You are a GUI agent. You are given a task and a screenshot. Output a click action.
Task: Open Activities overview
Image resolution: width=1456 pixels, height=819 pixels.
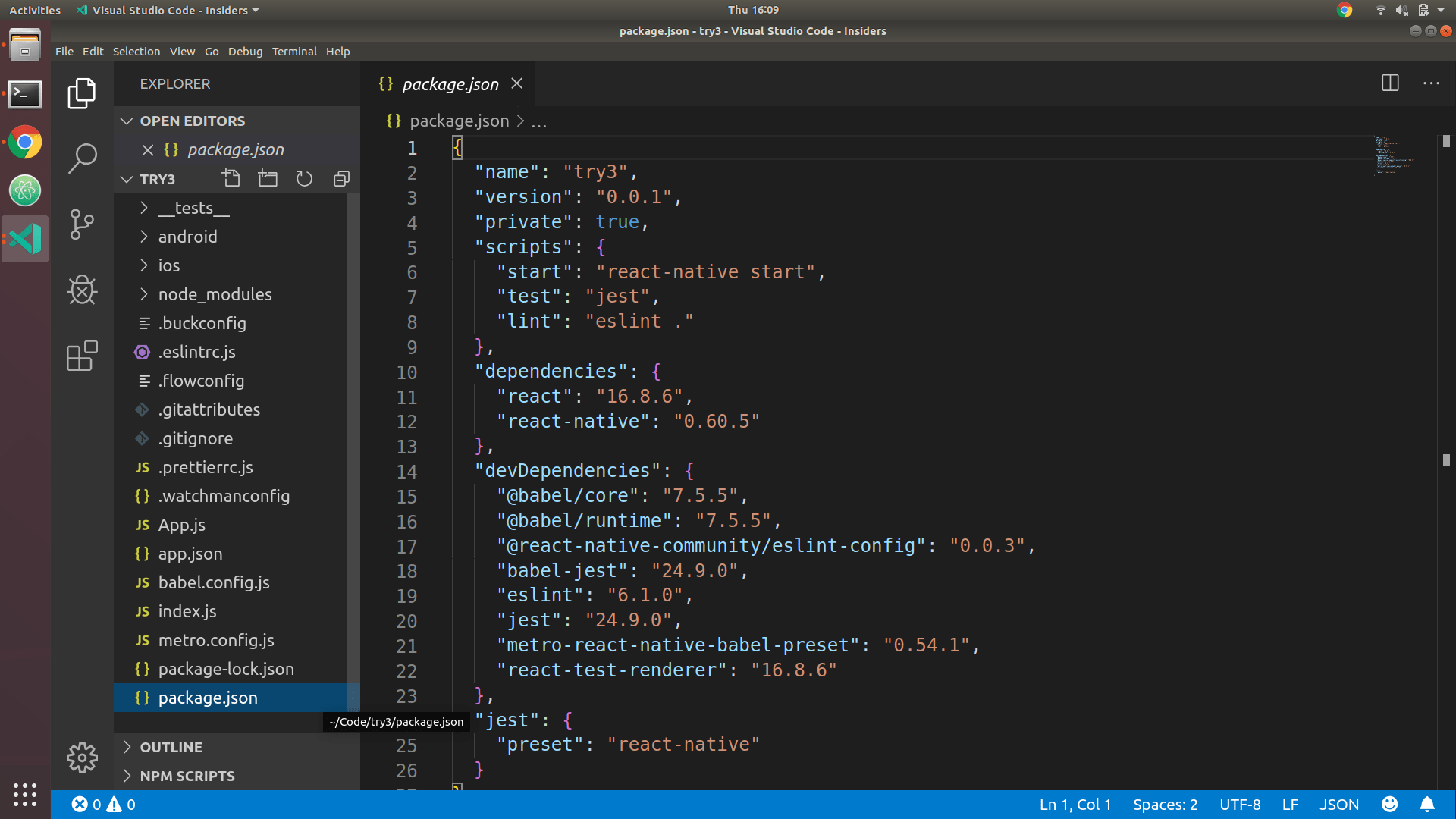(x=35, y=10)
